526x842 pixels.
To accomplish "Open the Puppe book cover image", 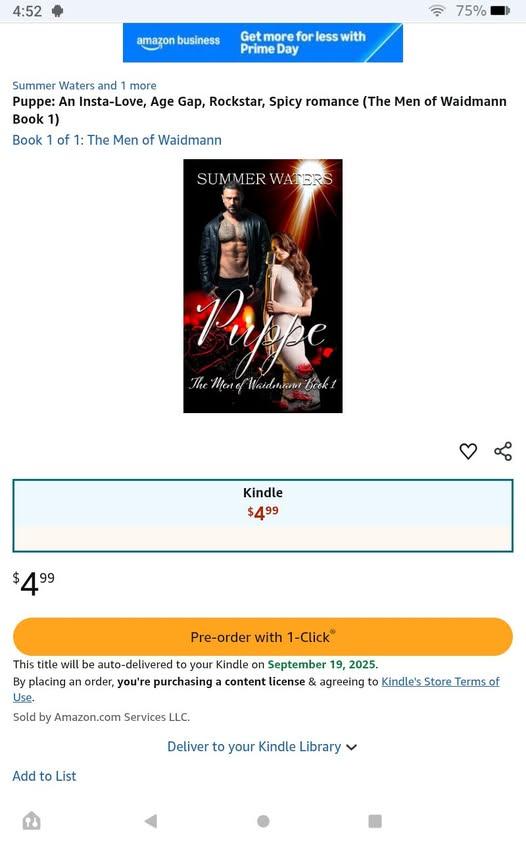I will [x=263, y=286].
